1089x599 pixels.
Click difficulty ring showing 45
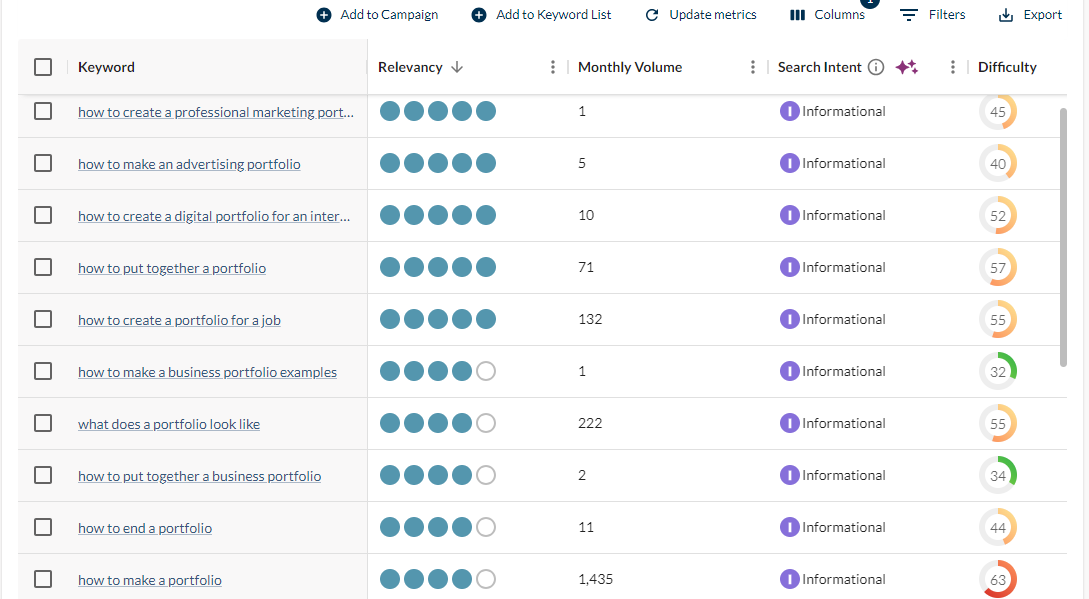998,111
